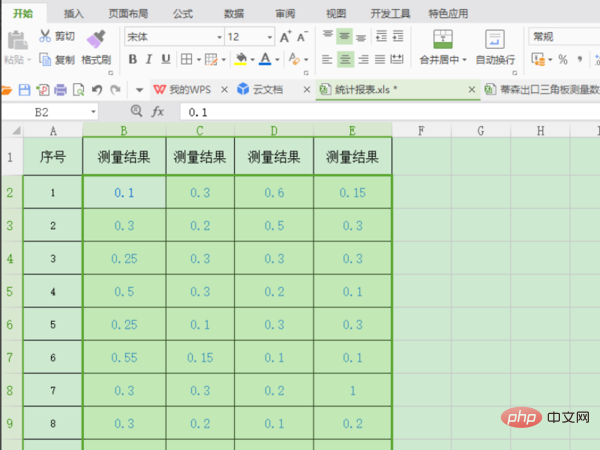Expand the borders dropdown arrow
Screen dimensions: 600x450
(x=199, y=60)
